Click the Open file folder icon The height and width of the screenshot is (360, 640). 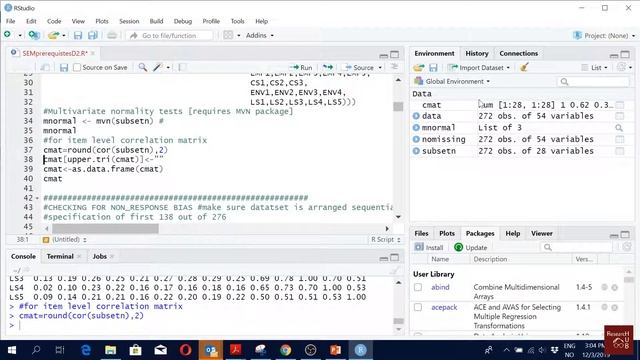(x=53, y=36)
